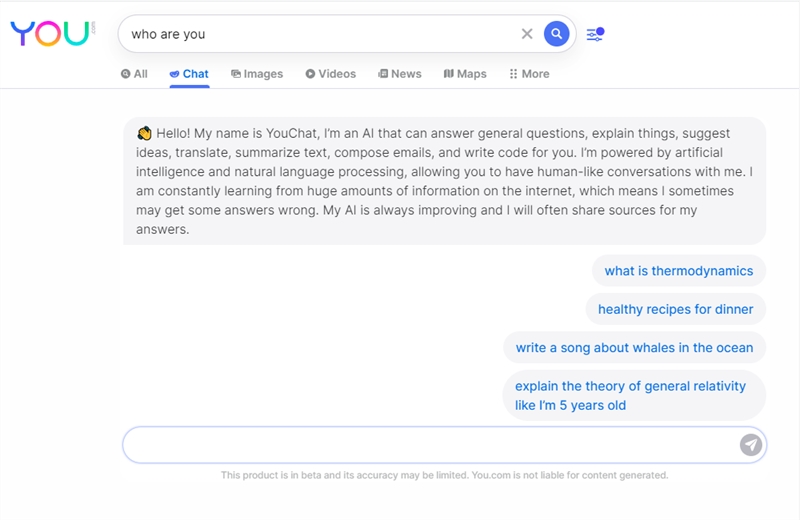Click the YouChat greeting message bubble
This screenshot has width=800, height=520.
point(444,181)
